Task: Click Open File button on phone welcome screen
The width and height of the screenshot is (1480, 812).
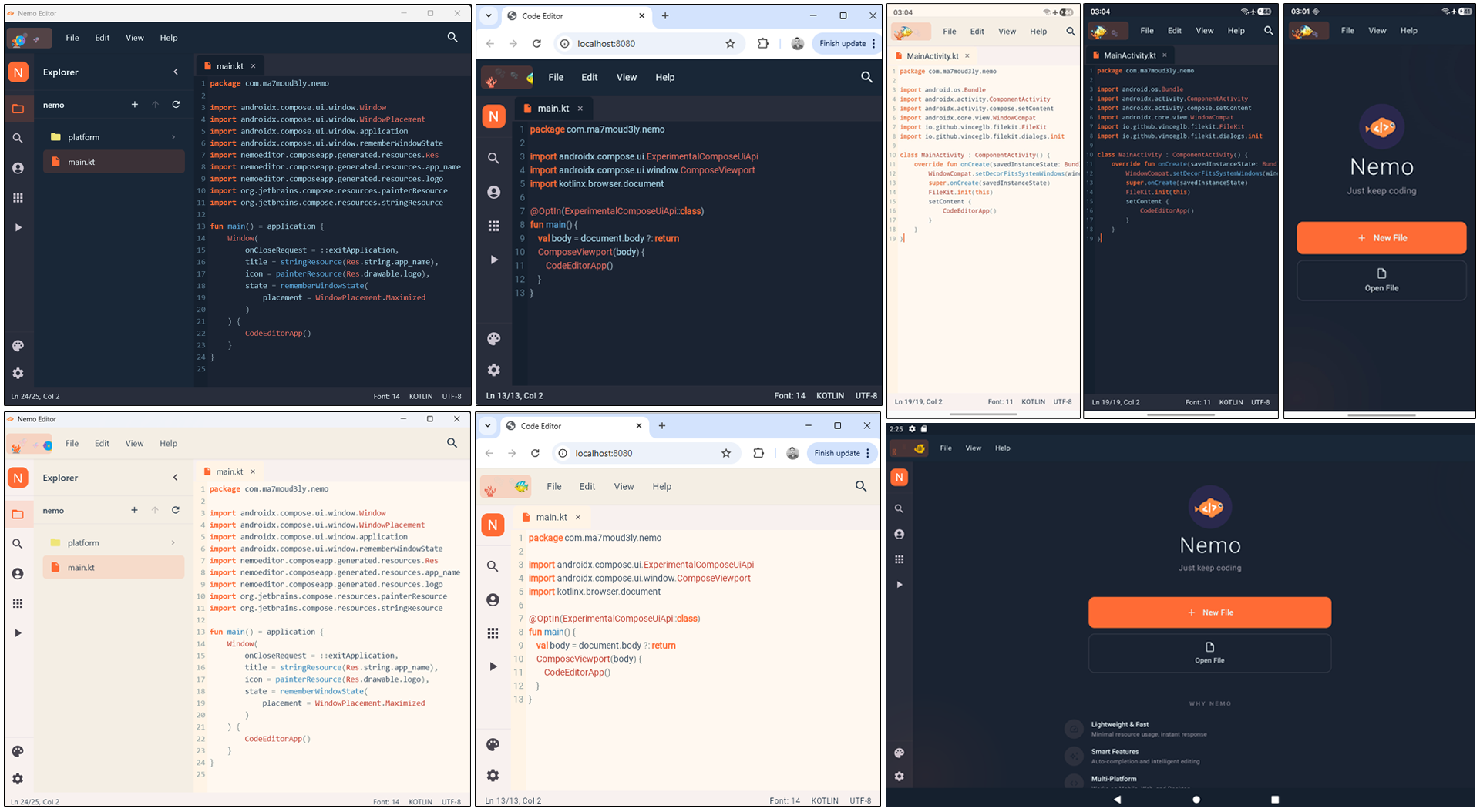Action: (1381, 280)
